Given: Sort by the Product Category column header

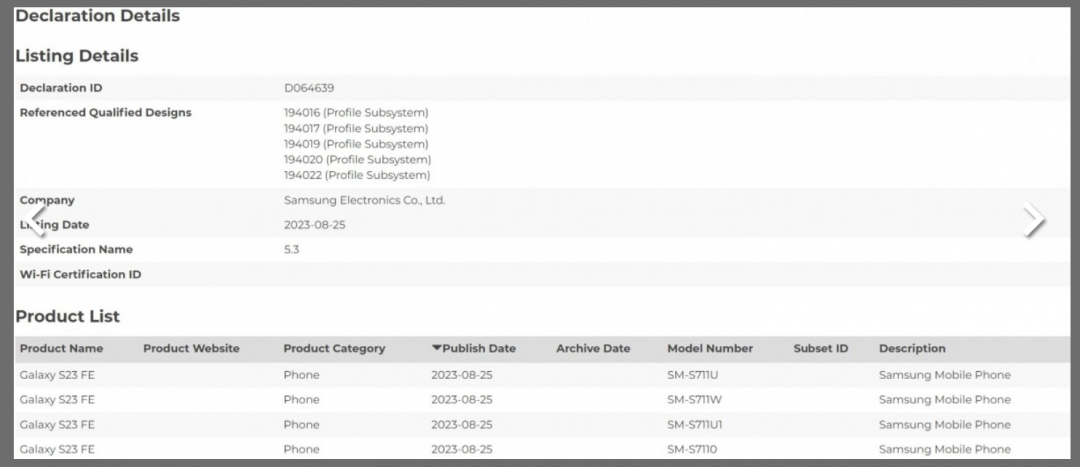Looking at the screenshot, I should coord(334,348).
